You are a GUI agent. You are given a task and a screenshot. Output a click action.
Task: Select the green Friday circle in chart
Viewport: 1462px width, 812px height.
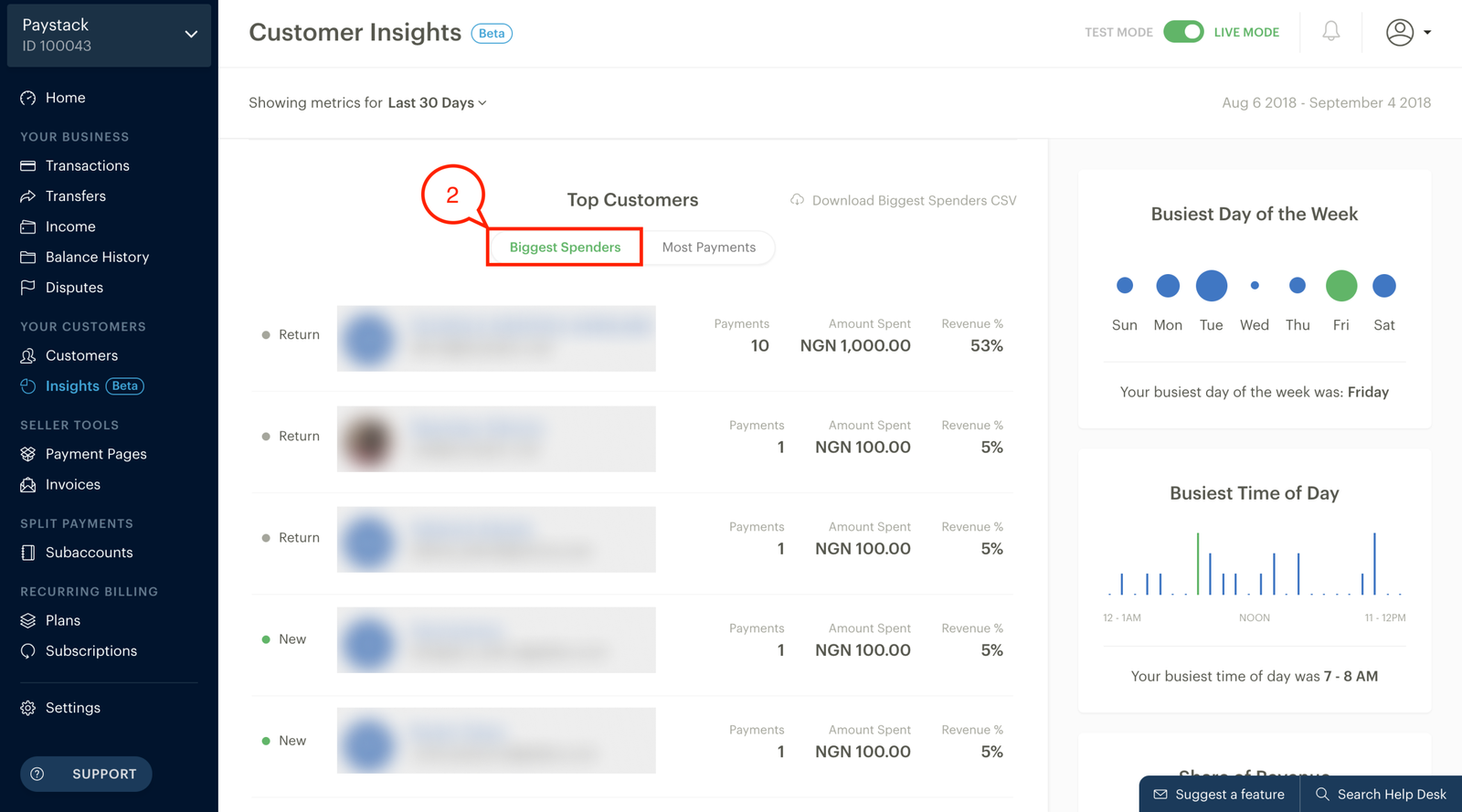click(x=1341, y=286)
